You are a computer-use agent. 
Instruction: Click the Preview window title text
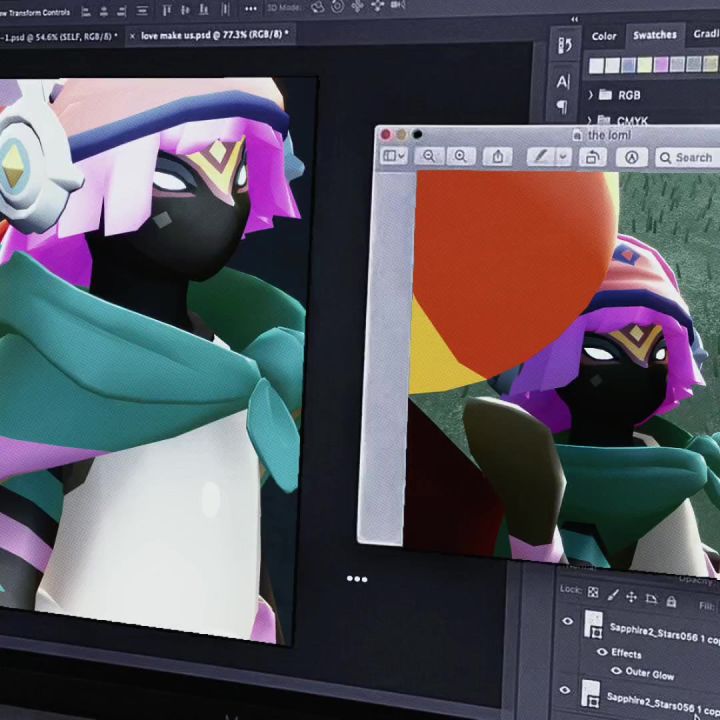609,135
